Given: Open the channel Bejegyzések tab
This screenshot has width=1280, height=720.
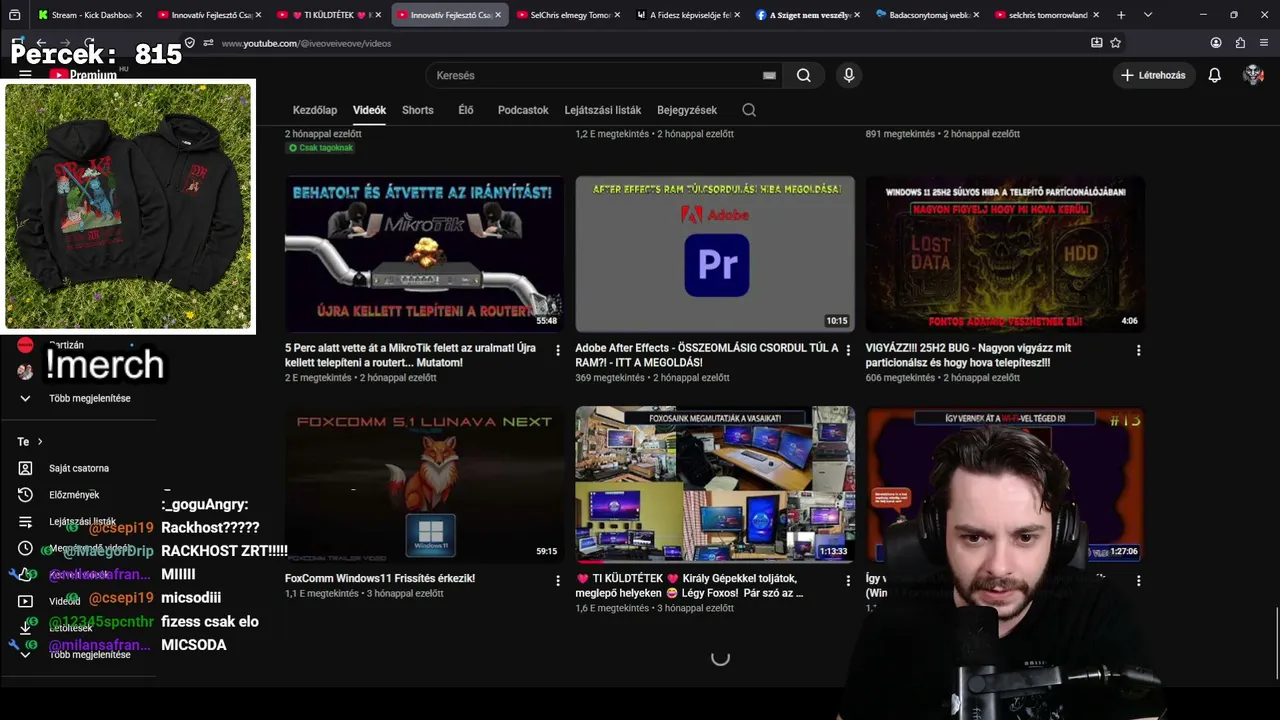Looking at the screenshot, I should pos(687,110).
